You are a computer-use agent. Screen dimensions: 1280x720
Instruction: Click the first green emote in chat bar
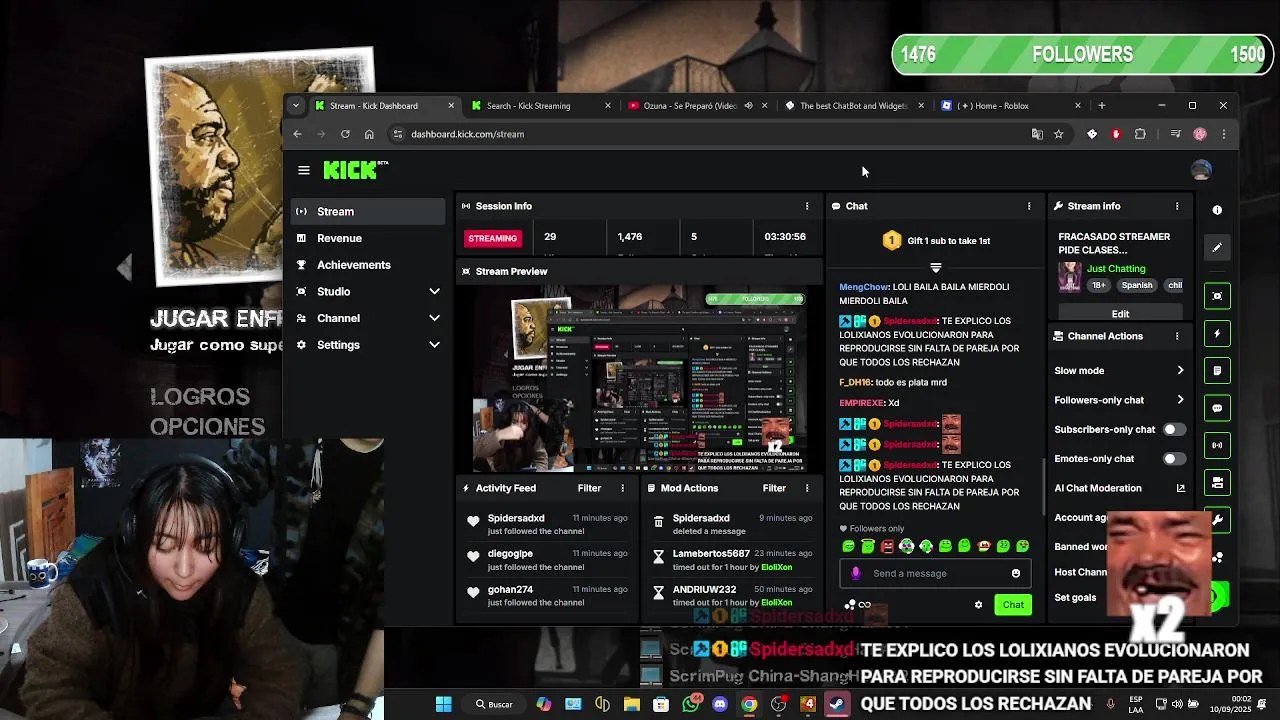click(x=848, y=546)
